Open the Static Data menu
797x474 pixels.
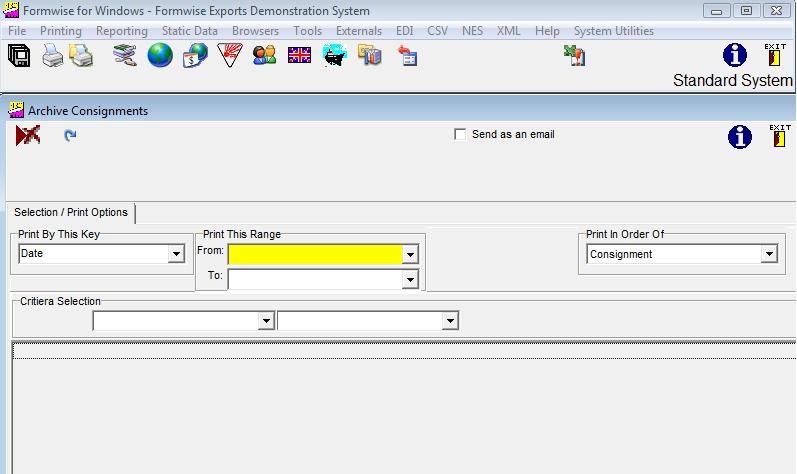190,31
